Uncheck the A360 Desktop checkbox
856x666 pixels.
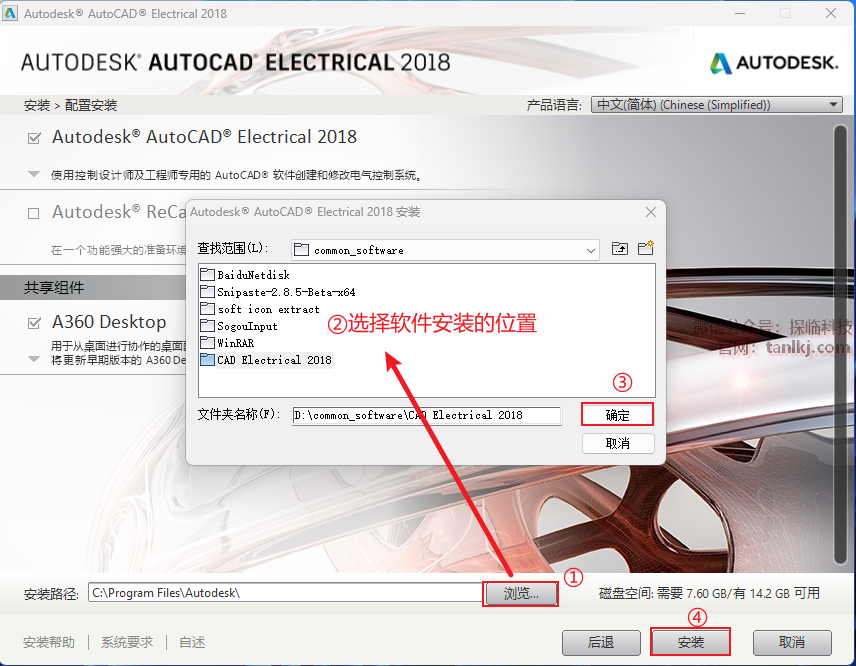click(34, 323)
